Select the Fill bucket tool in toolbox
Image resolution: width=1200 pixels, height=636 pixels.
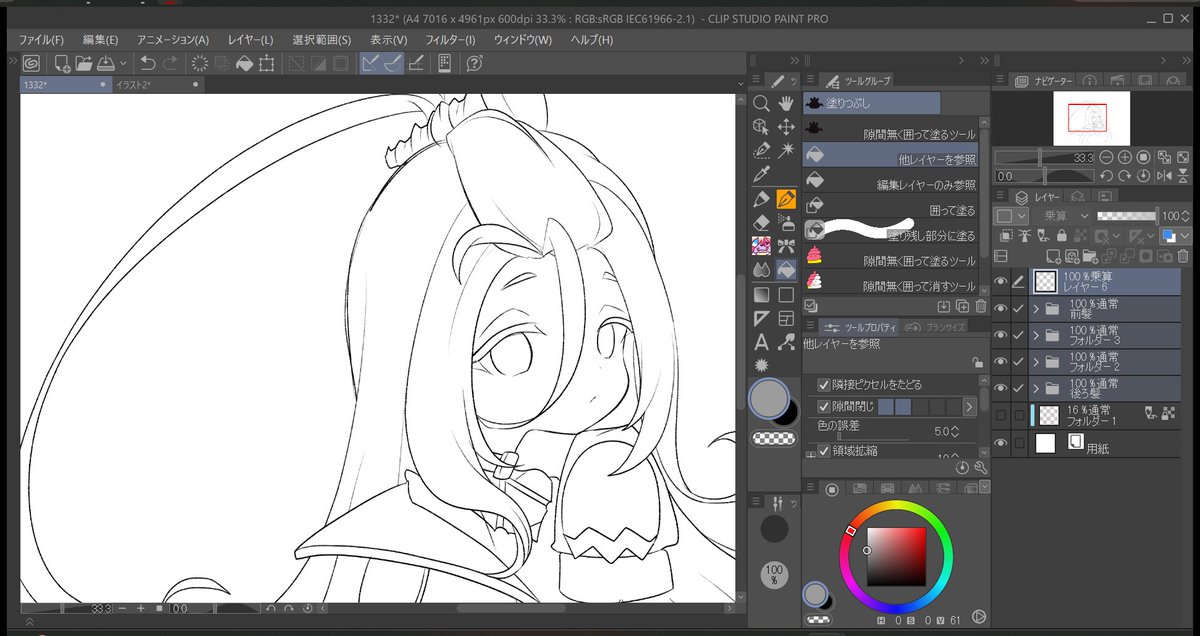786,270
